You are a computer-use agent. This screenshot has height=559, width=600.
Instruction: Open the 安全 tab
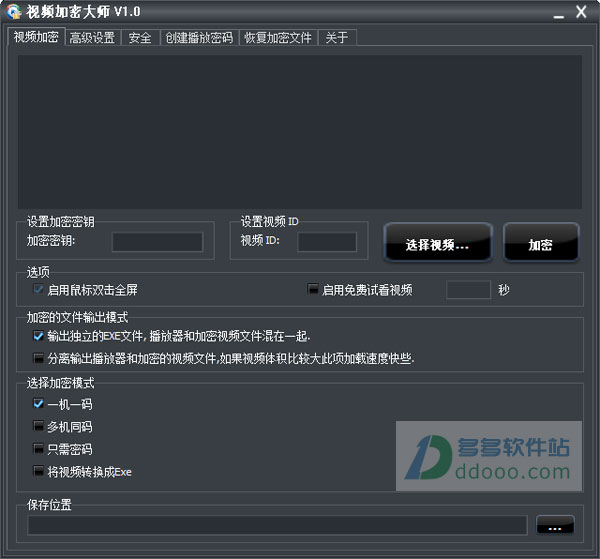click(140, 37)
